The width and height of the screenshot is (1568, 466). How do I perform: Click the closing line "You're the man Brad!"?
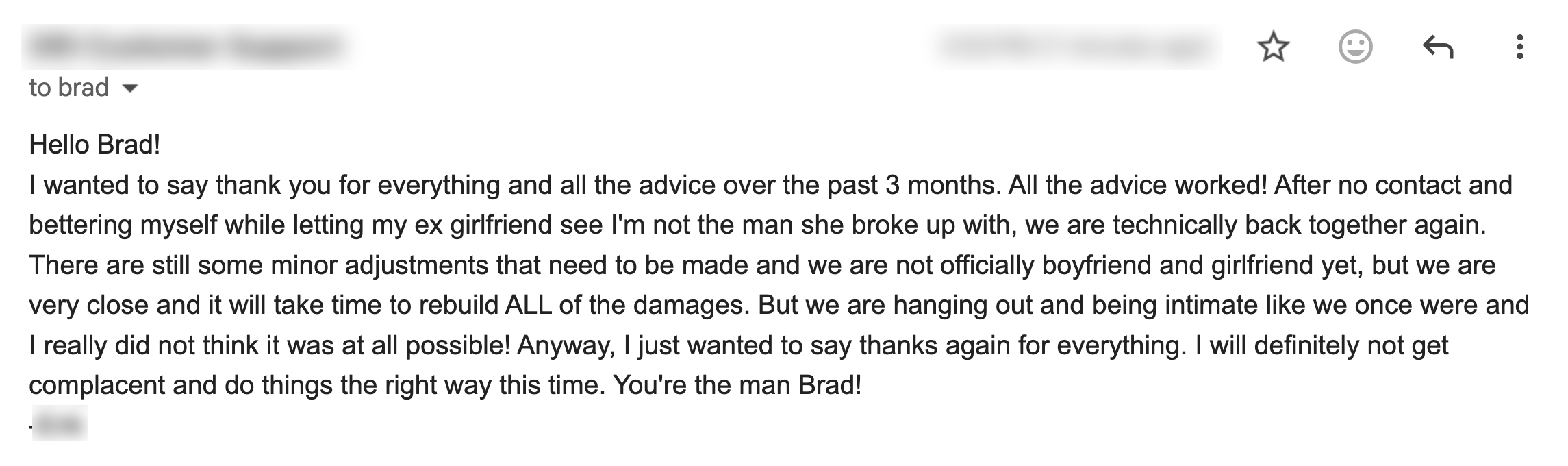click(x=737, y=385)
